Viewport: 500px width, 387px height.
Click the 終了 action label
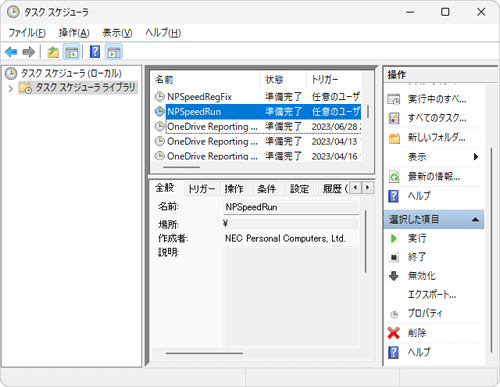pyautogui.click(x=417, y=257)
